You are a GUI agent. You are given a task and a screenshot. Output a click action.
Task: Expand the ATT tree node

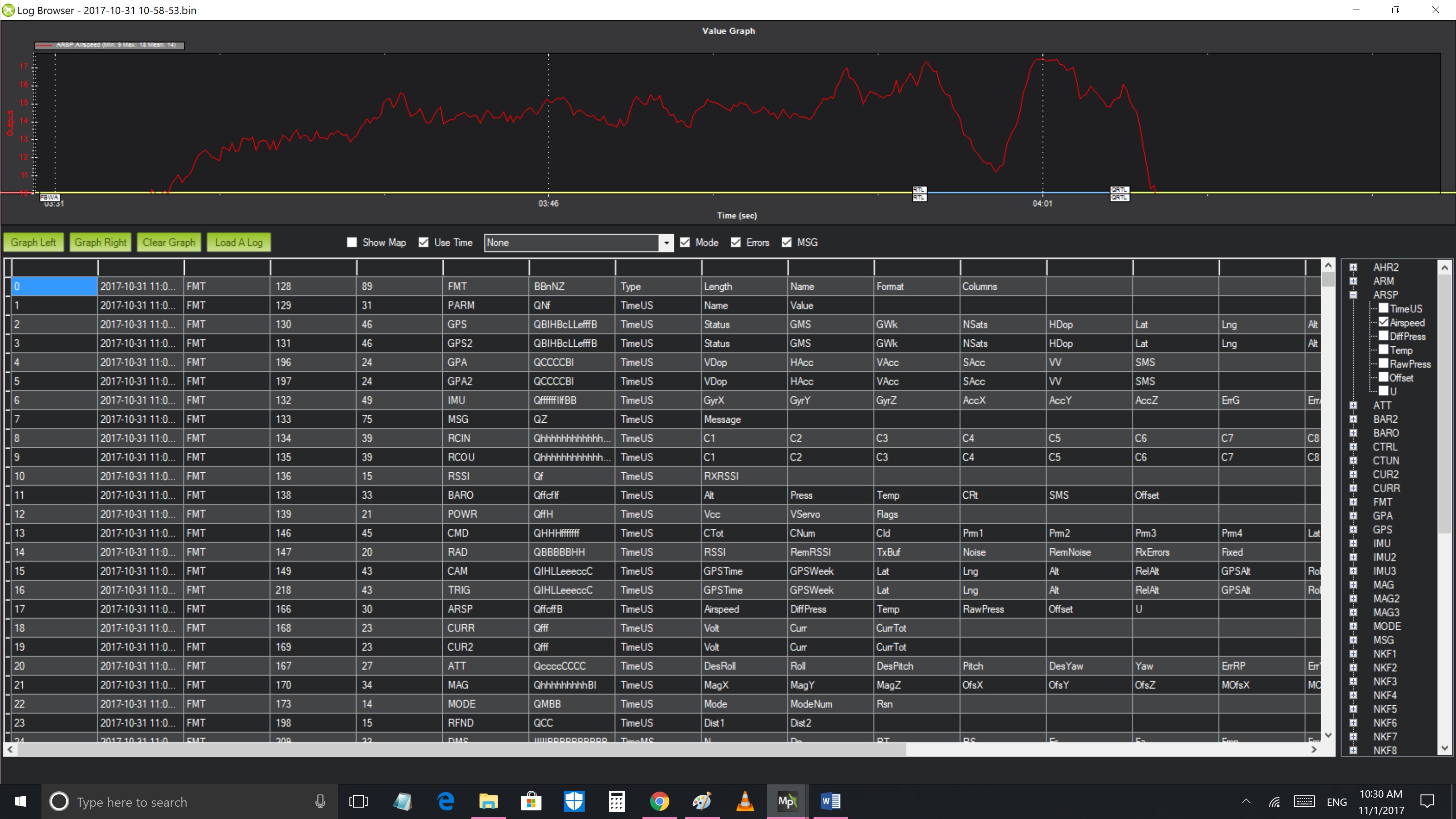click(x=1353, y=404)
